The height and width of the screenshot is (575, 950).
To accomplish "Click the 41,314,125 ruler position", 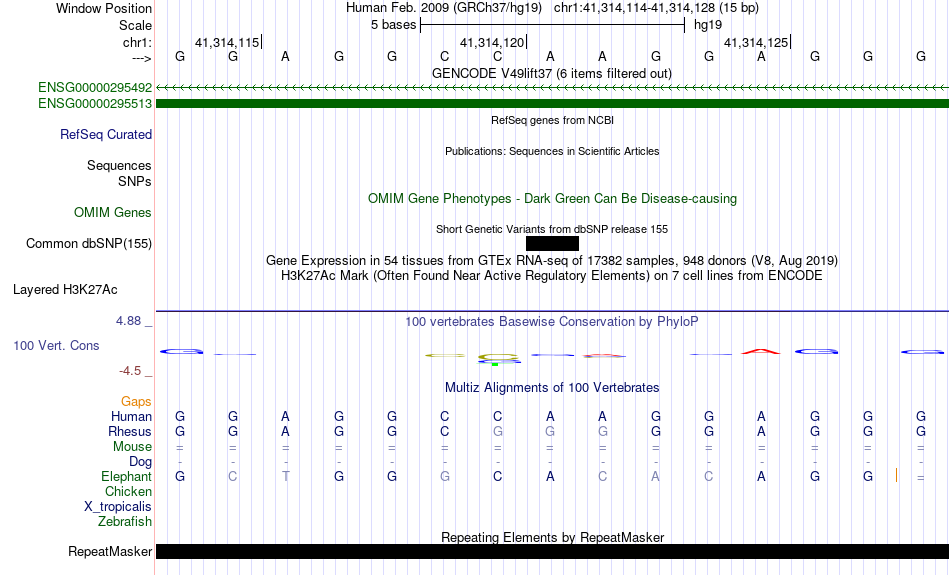I will (756, 42).
